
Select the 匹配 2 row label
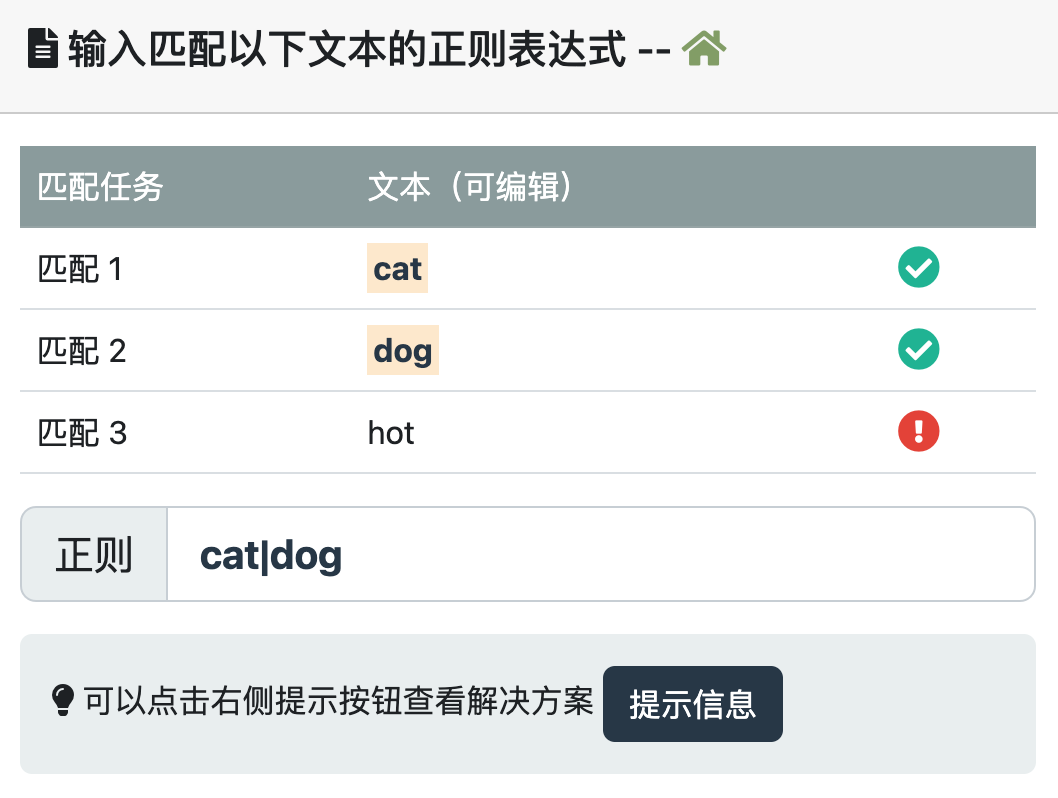[82, 351]
